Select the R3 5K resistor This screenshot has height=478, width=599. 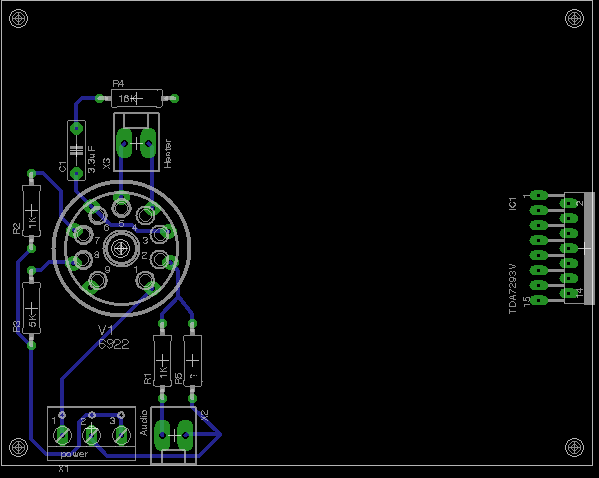(32, 308)
